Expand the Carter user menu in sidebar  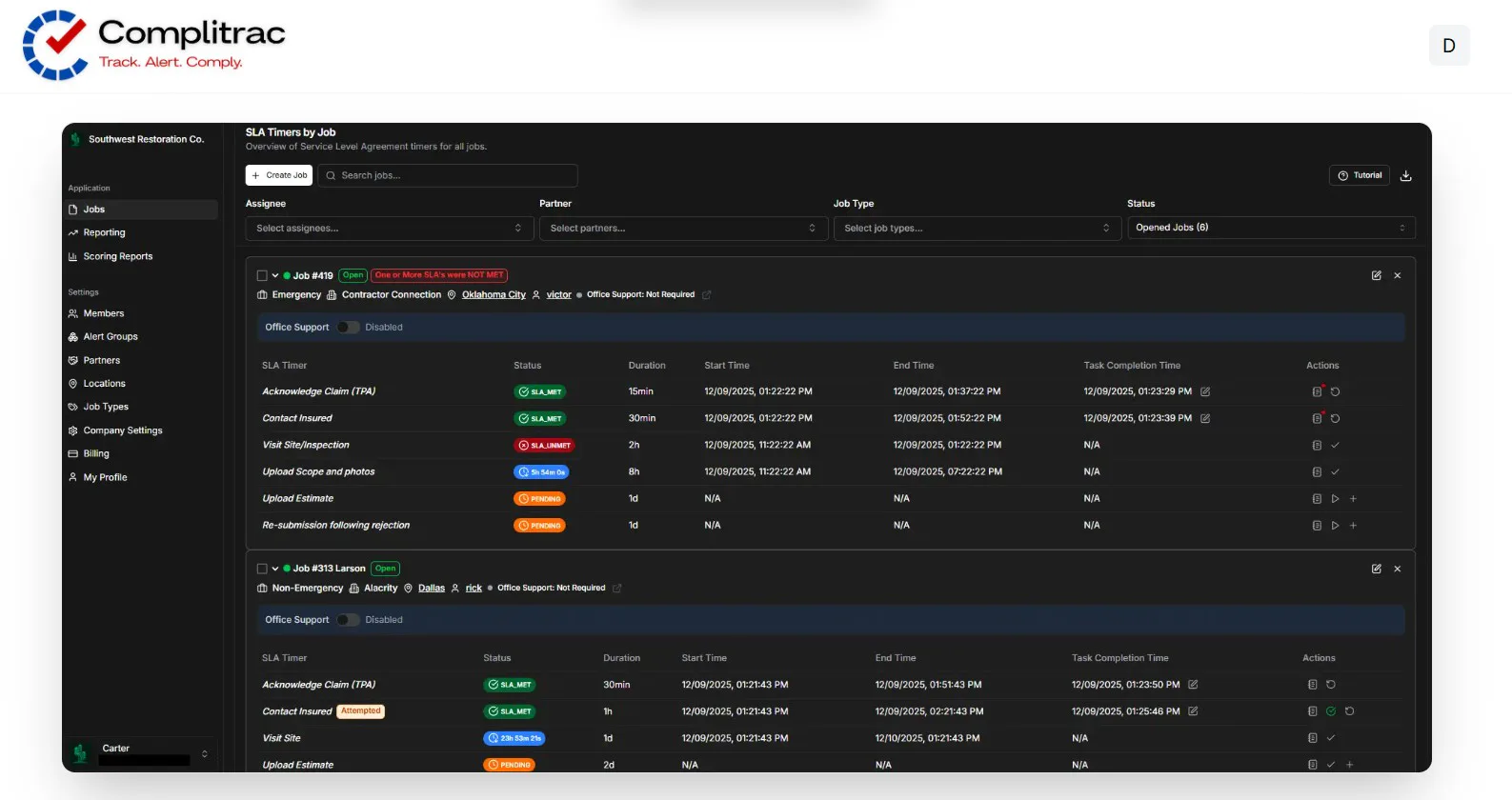click(x=142, y=753)
